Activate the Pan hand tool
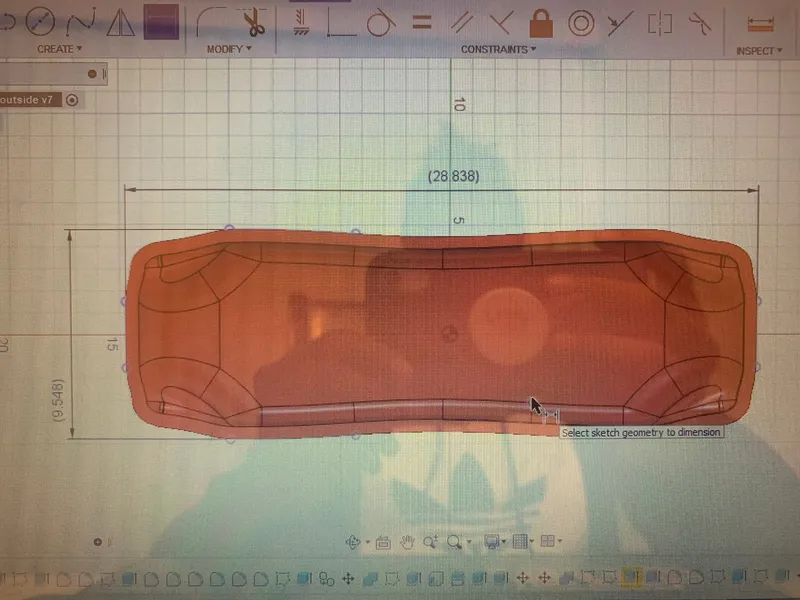800x600 pixels. pos(407,542)
